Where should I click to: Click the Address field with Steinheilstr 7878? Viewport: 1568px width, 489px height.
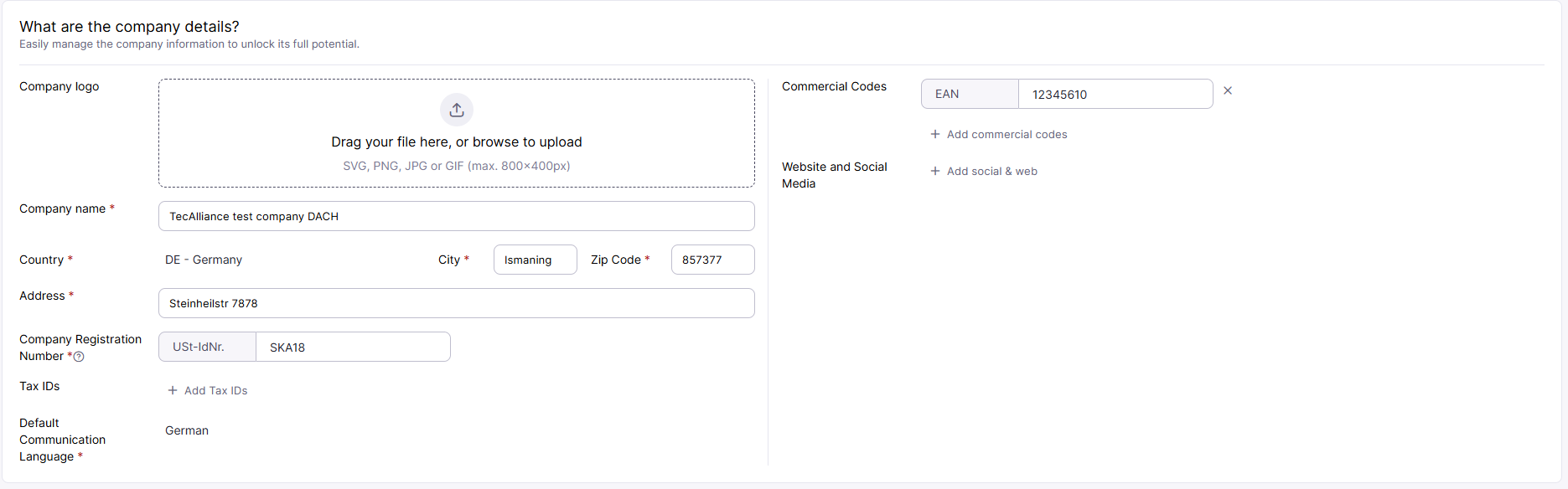456,303
